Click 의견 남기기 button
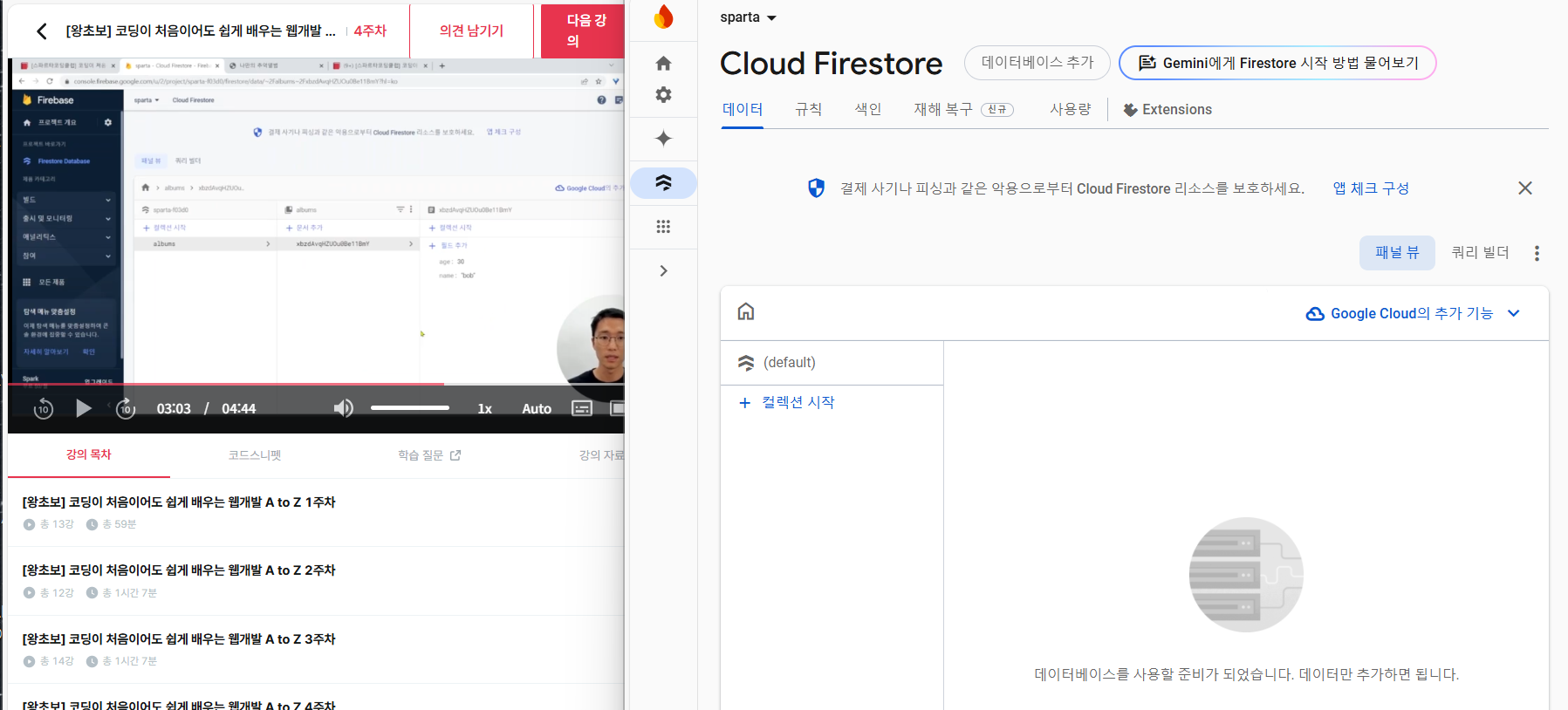The image size is (1568, 710). tap(471, 31)
